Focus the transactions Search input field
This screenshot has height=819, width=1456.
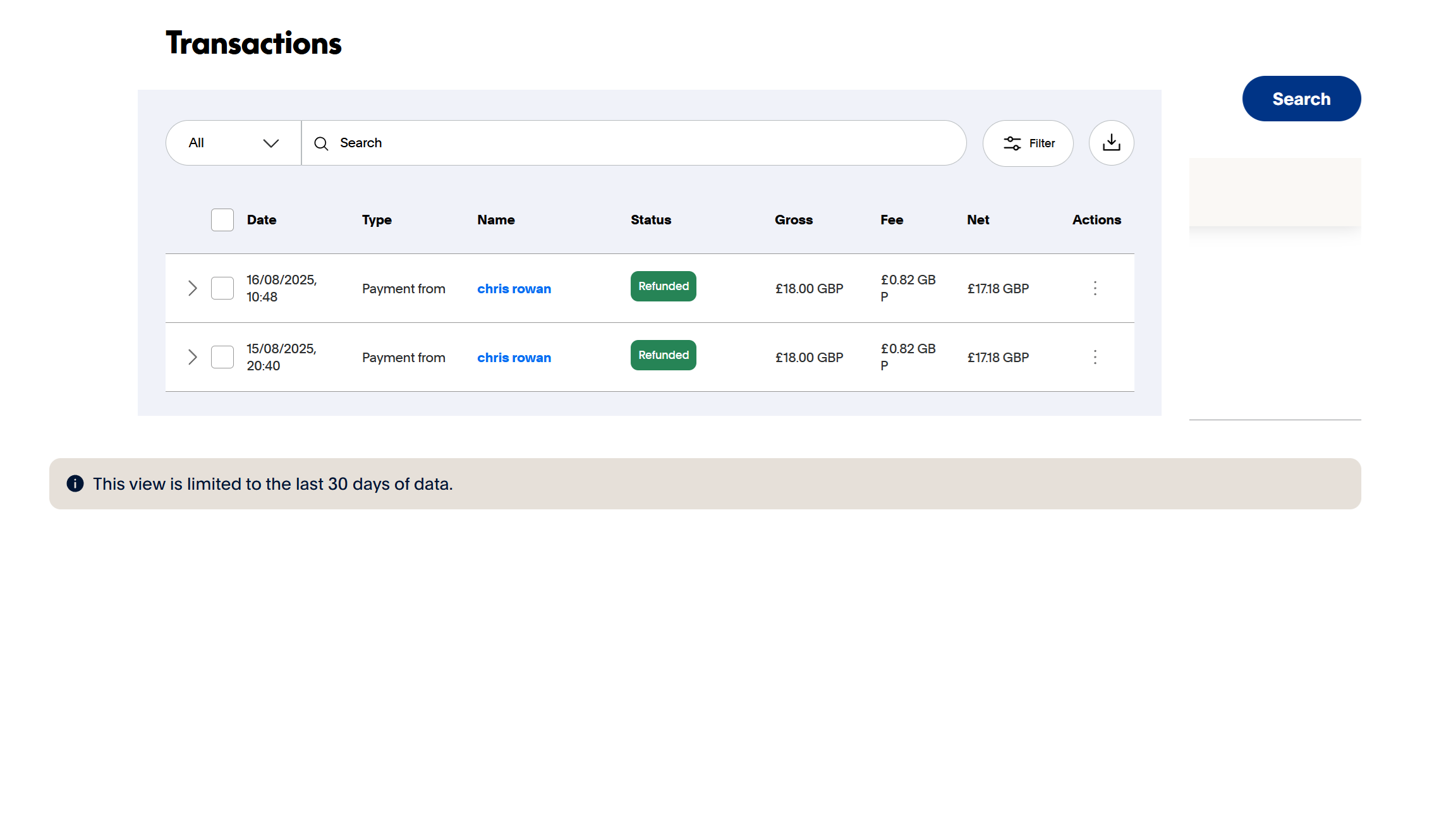tap(634, 143)
